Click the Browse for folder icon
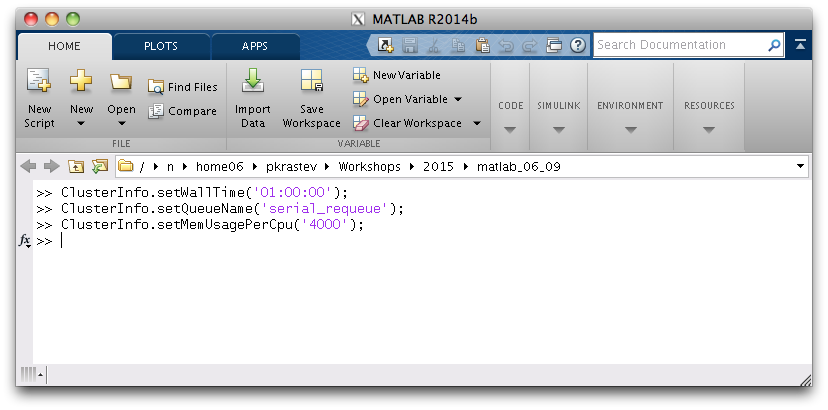Image resolution: width=828 pixels, height=410 pixels. click(x=99, y=166)
